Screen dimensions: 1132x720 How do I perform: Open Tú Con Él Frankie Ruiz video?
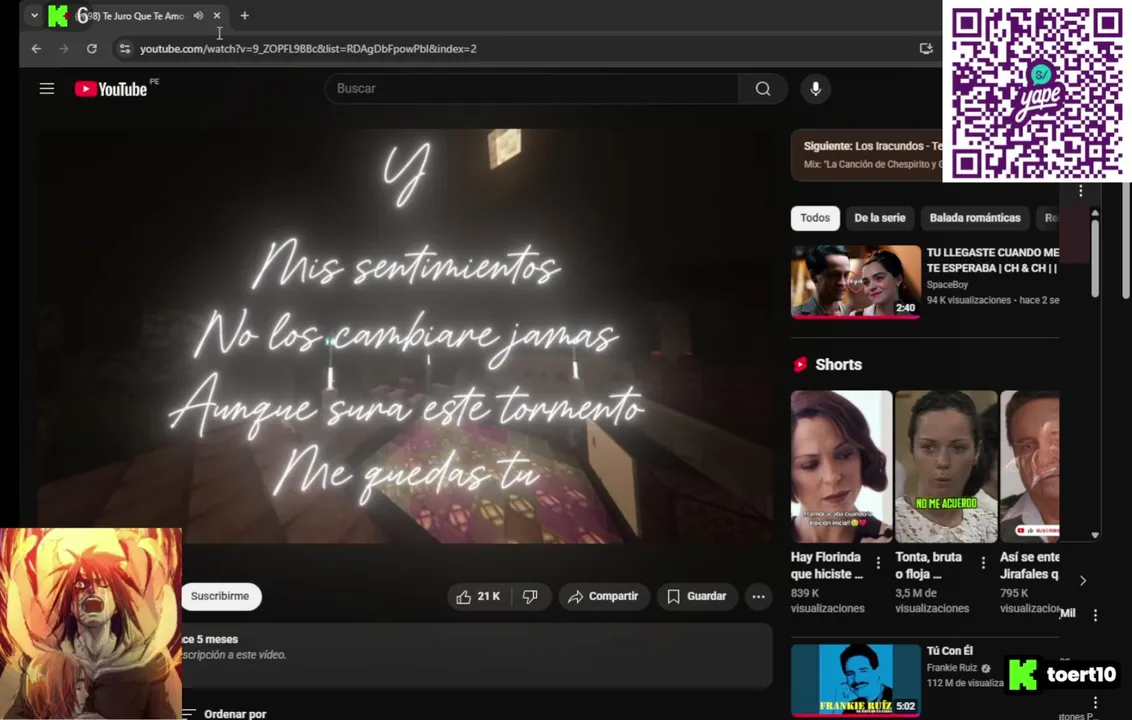click(x=855, y=680)
